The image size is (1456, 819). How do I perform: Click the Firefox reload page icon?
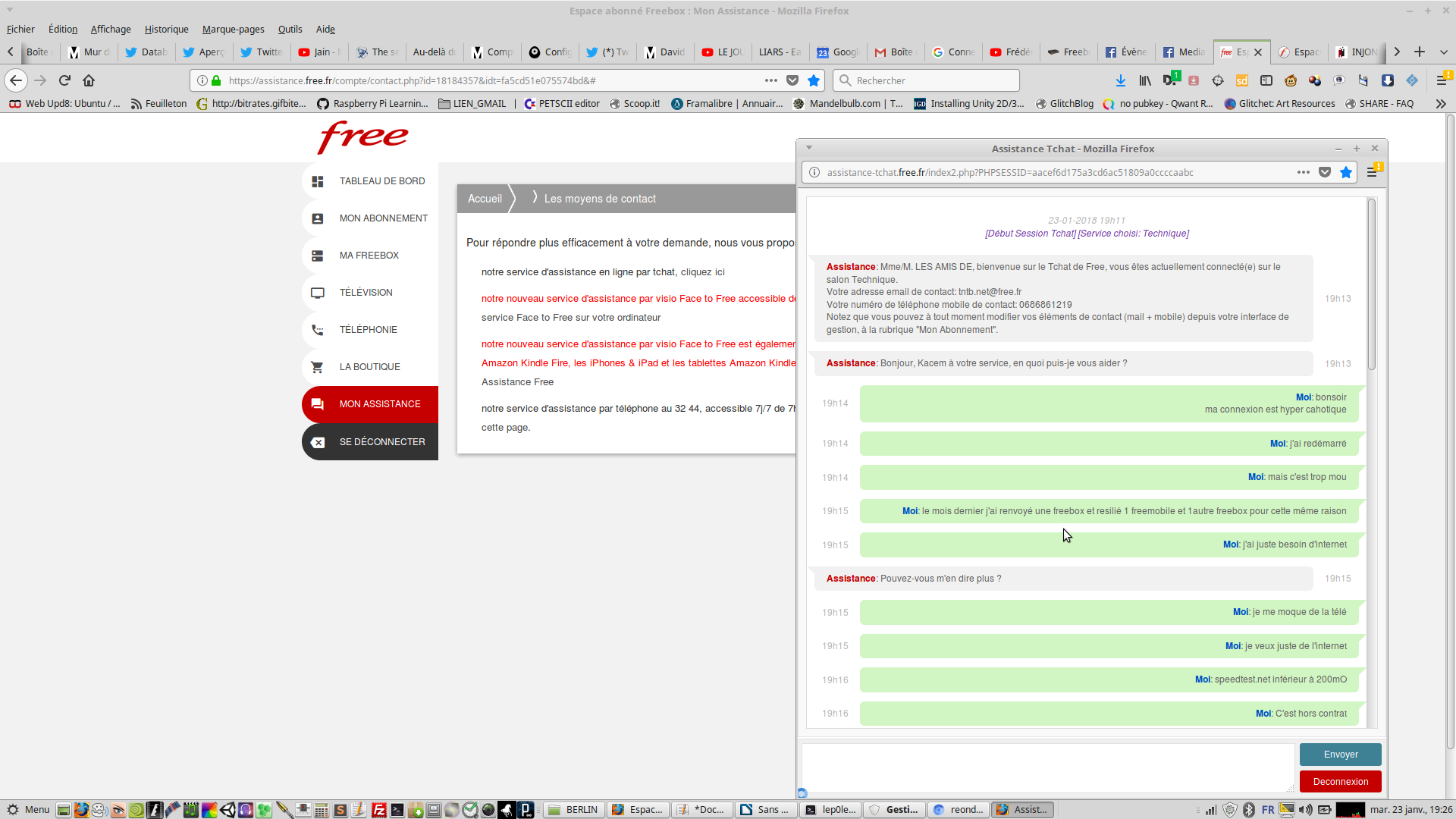64,80
